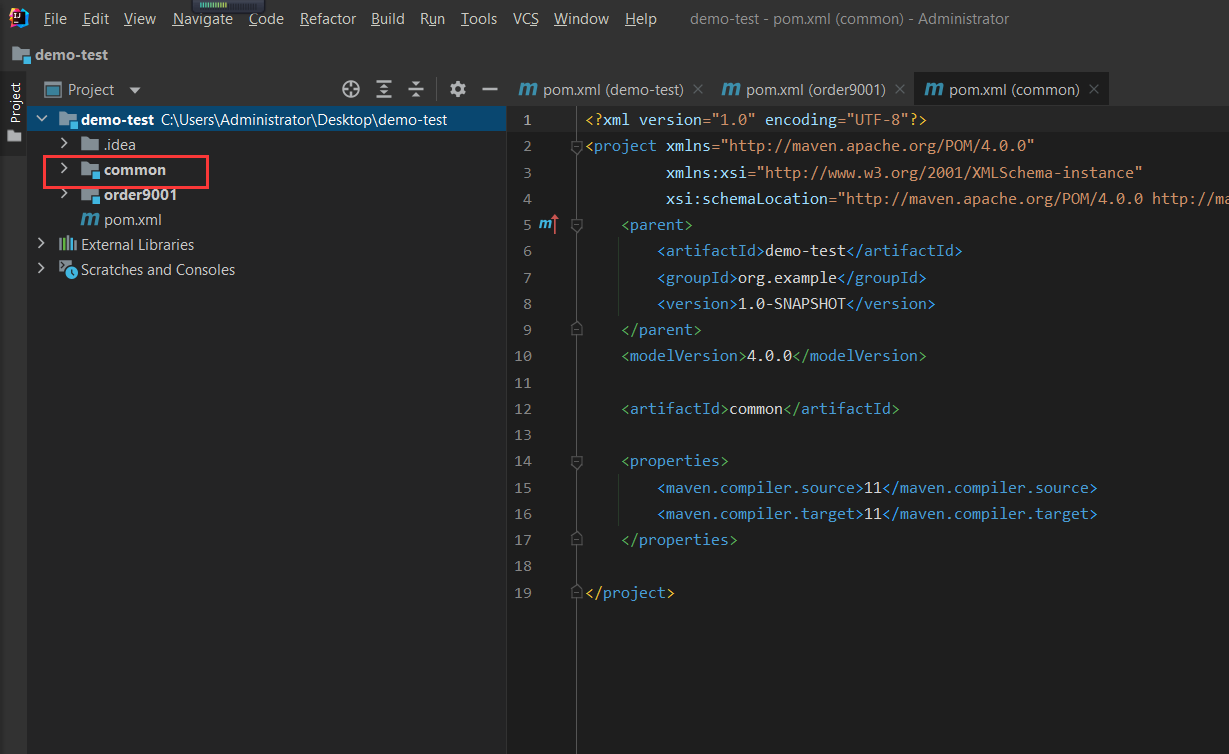
Task: Click modelVersion value 4.0.0
Action: [x=769, y=356]
